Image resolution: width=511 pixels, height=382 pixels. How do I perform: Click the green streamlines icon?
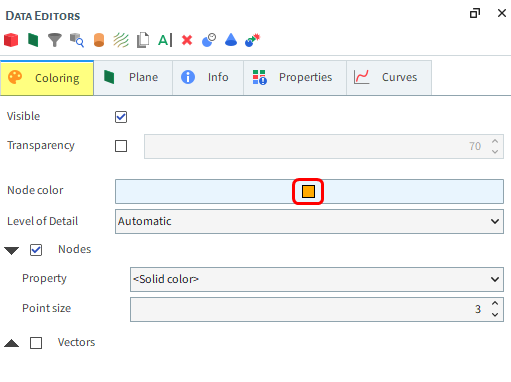(x=121, y=40)
